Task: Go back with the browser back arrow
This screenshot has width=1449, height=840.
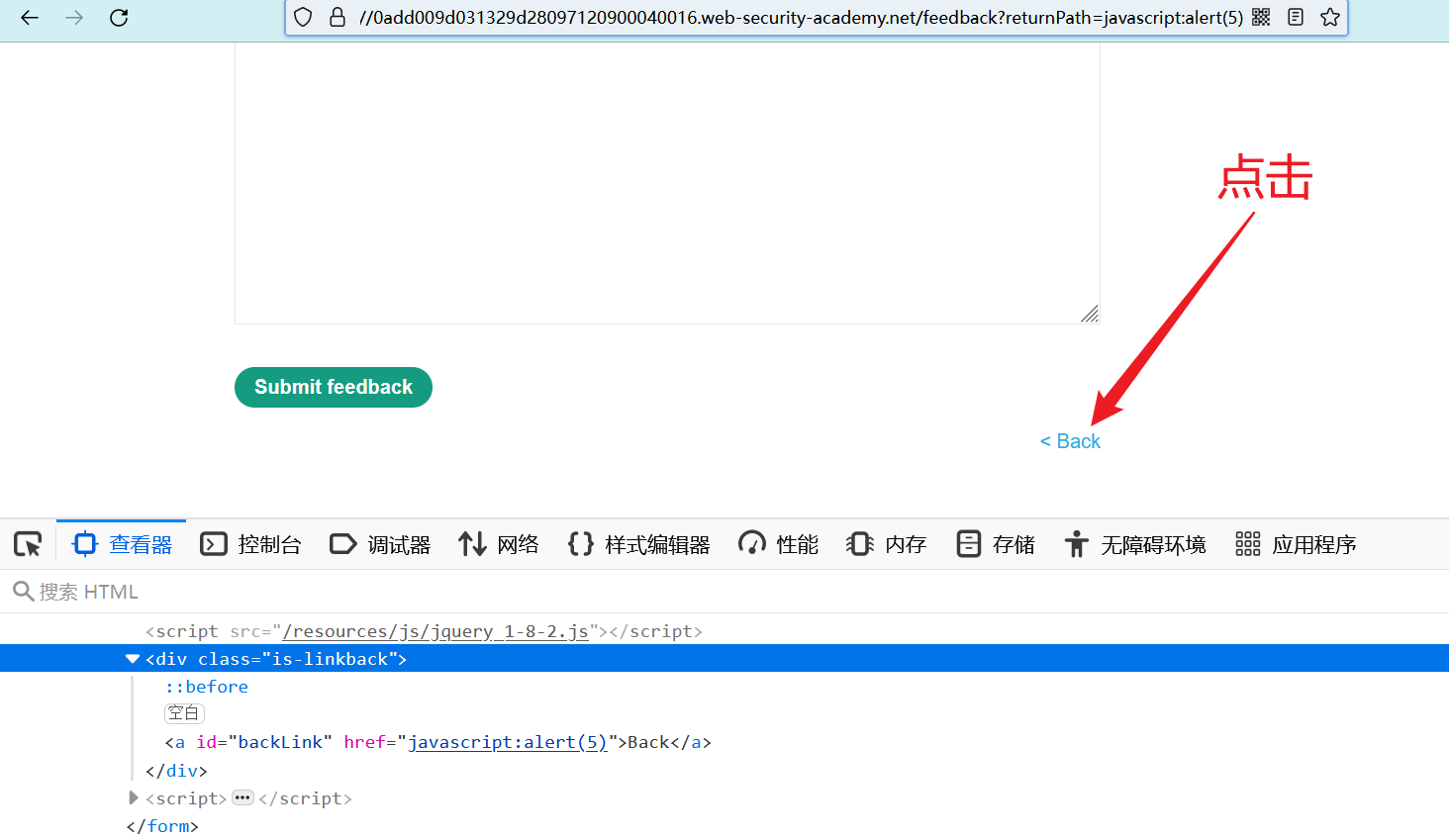Action: [30, 18]
